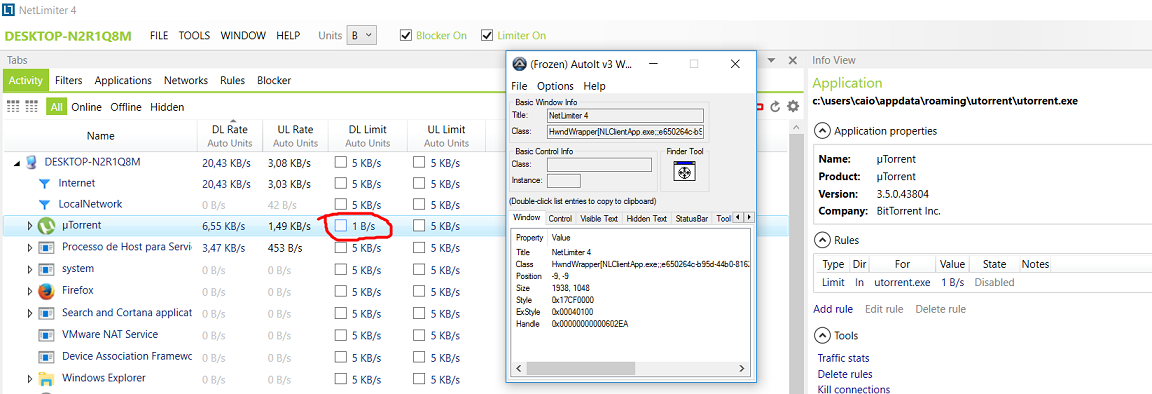Click the VMware NAT Service row icon
The height and width of the screenshot is (394, 1152).
click(x=46, y=335)
